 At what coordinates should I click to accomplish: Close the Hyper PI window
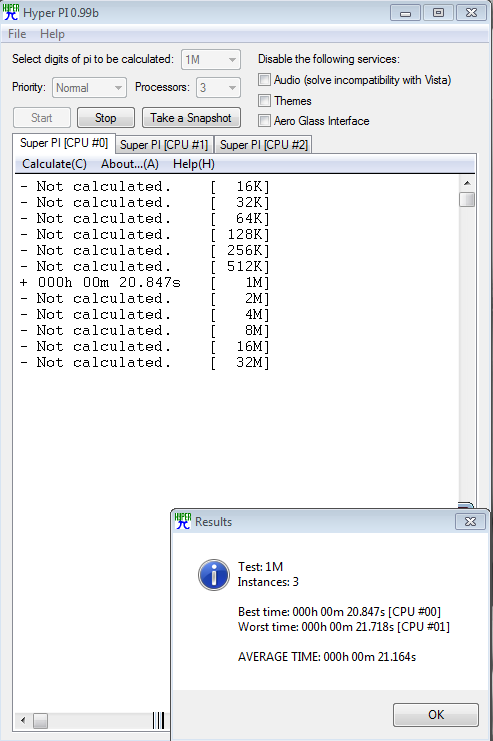[471, 12]
